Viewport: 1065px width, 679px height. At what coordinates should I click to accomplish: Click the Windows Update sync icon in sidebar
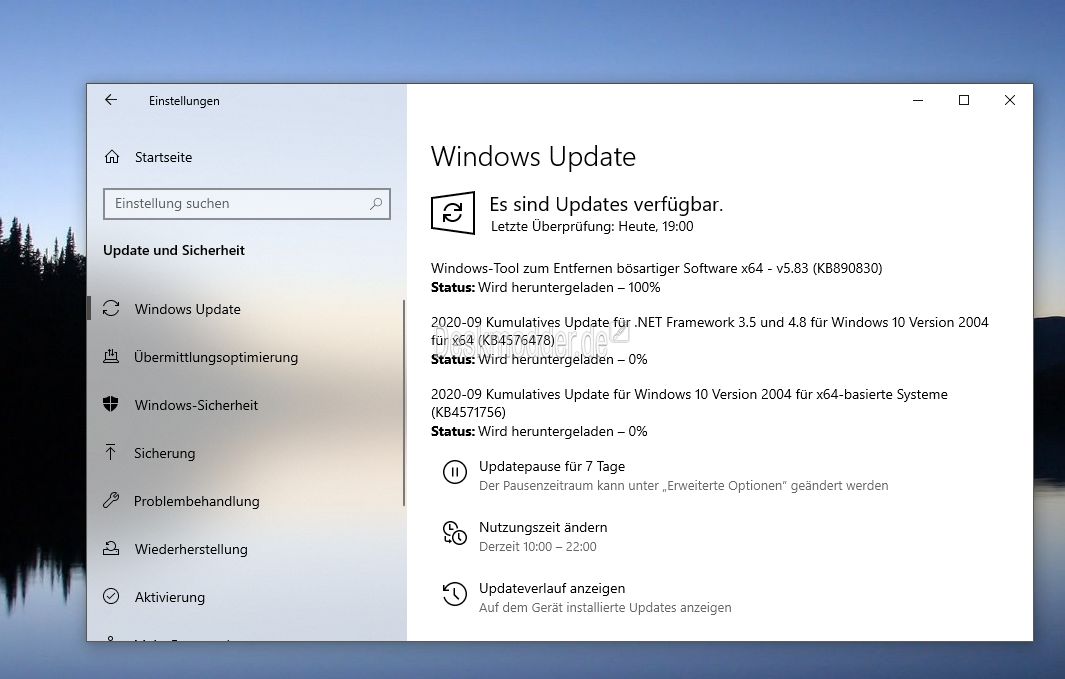pyautogui.click(x=111, y=308)
